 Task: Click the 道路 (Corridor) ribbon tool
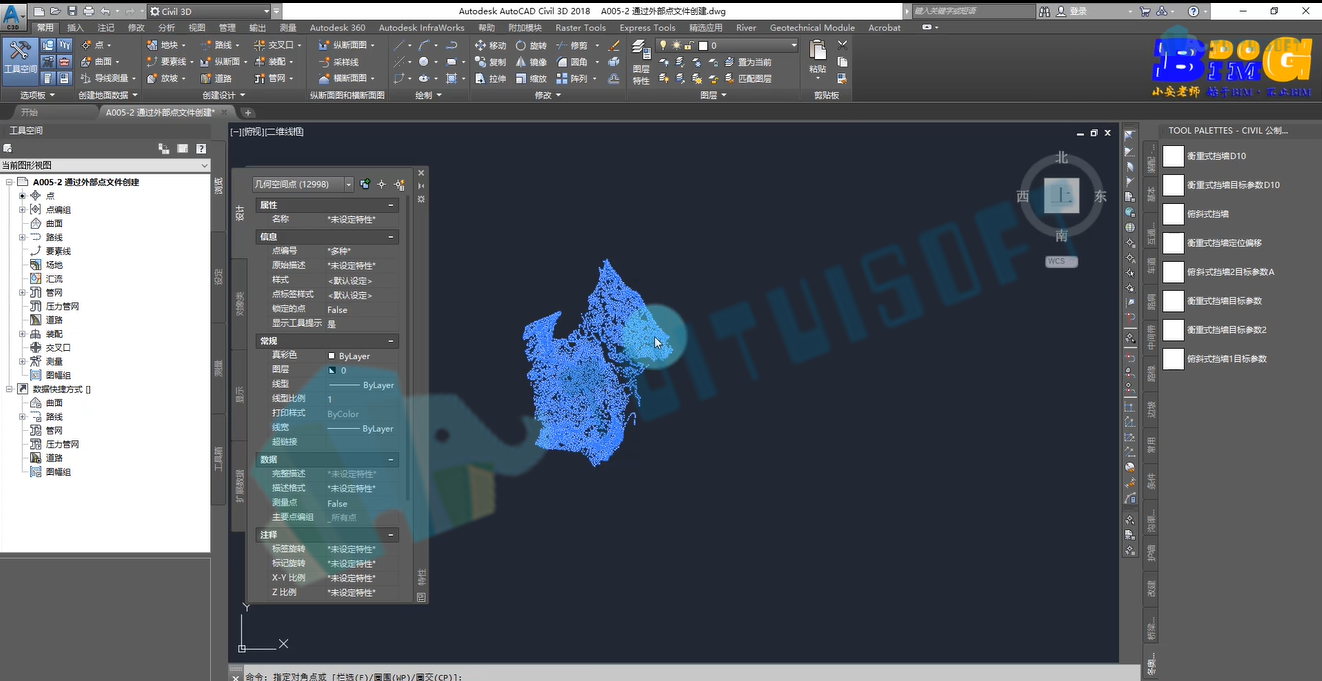point(215,79)
